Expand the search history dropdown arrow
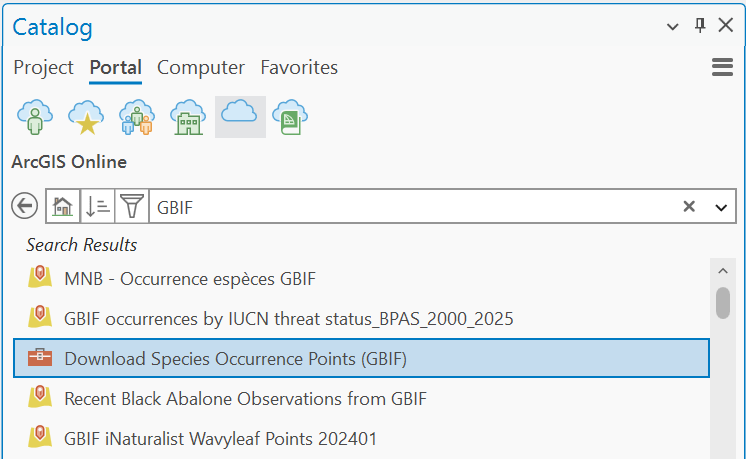The height and width of the screenshot is (459, 746). [x=721, y=207]
